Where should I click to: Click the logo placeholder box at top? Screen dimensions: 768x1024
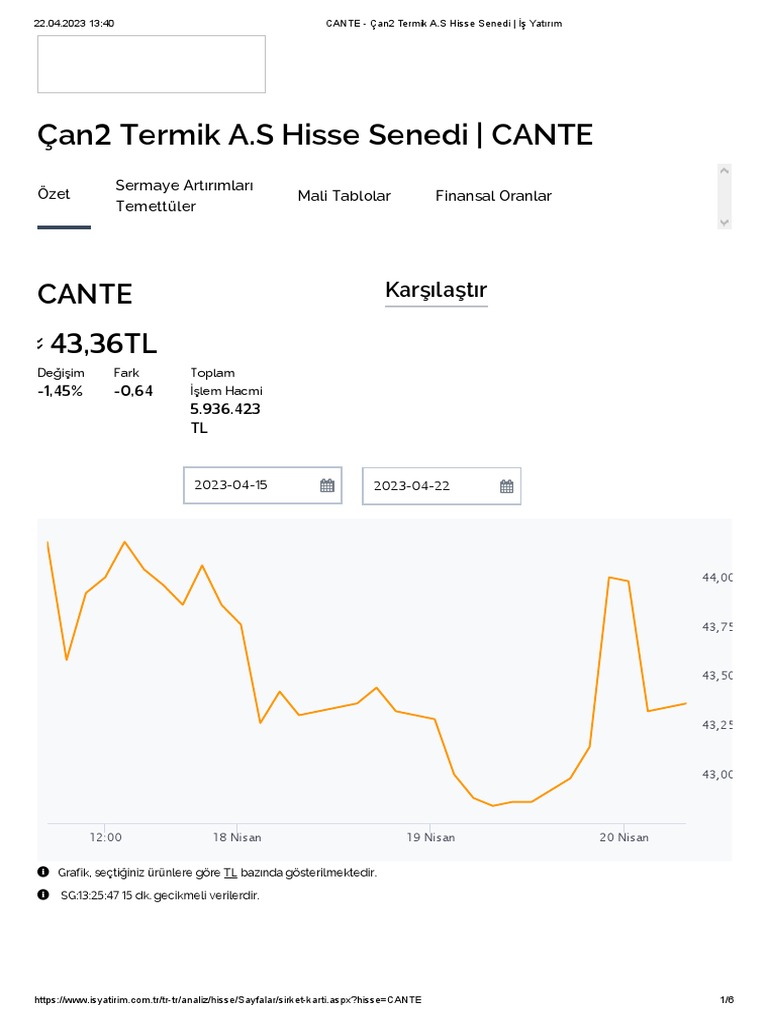point(151,64)
